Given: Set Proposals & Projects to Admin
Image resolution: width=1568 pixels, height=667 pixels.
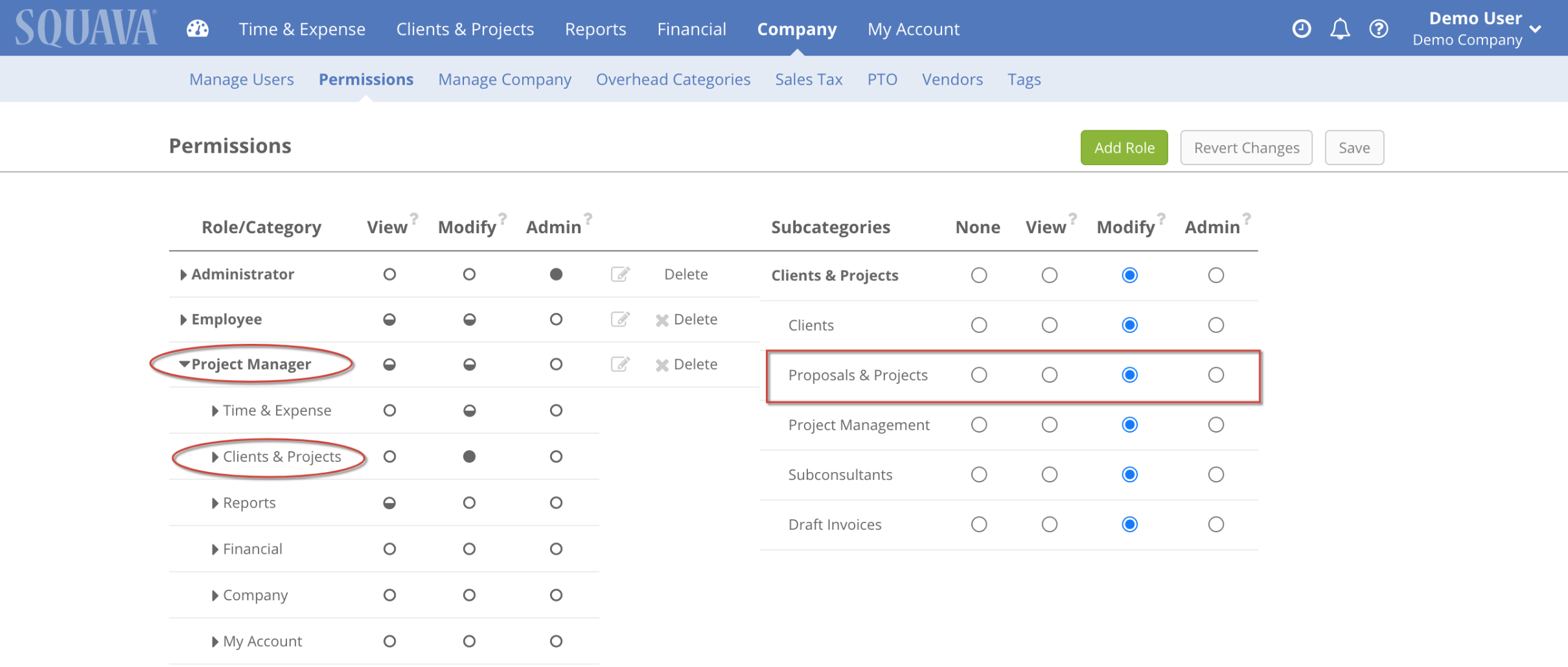Looking at the screenshot, I should tap(1216, 375).
